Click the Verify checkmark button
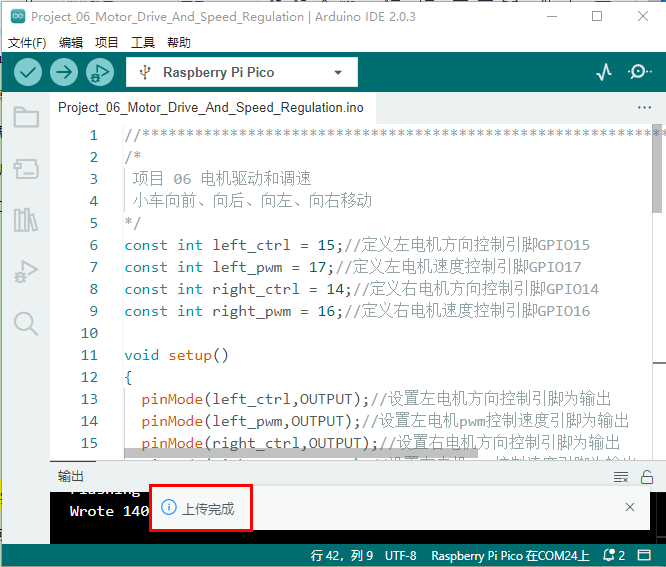666x567 pixels. (x=28, y=72)
